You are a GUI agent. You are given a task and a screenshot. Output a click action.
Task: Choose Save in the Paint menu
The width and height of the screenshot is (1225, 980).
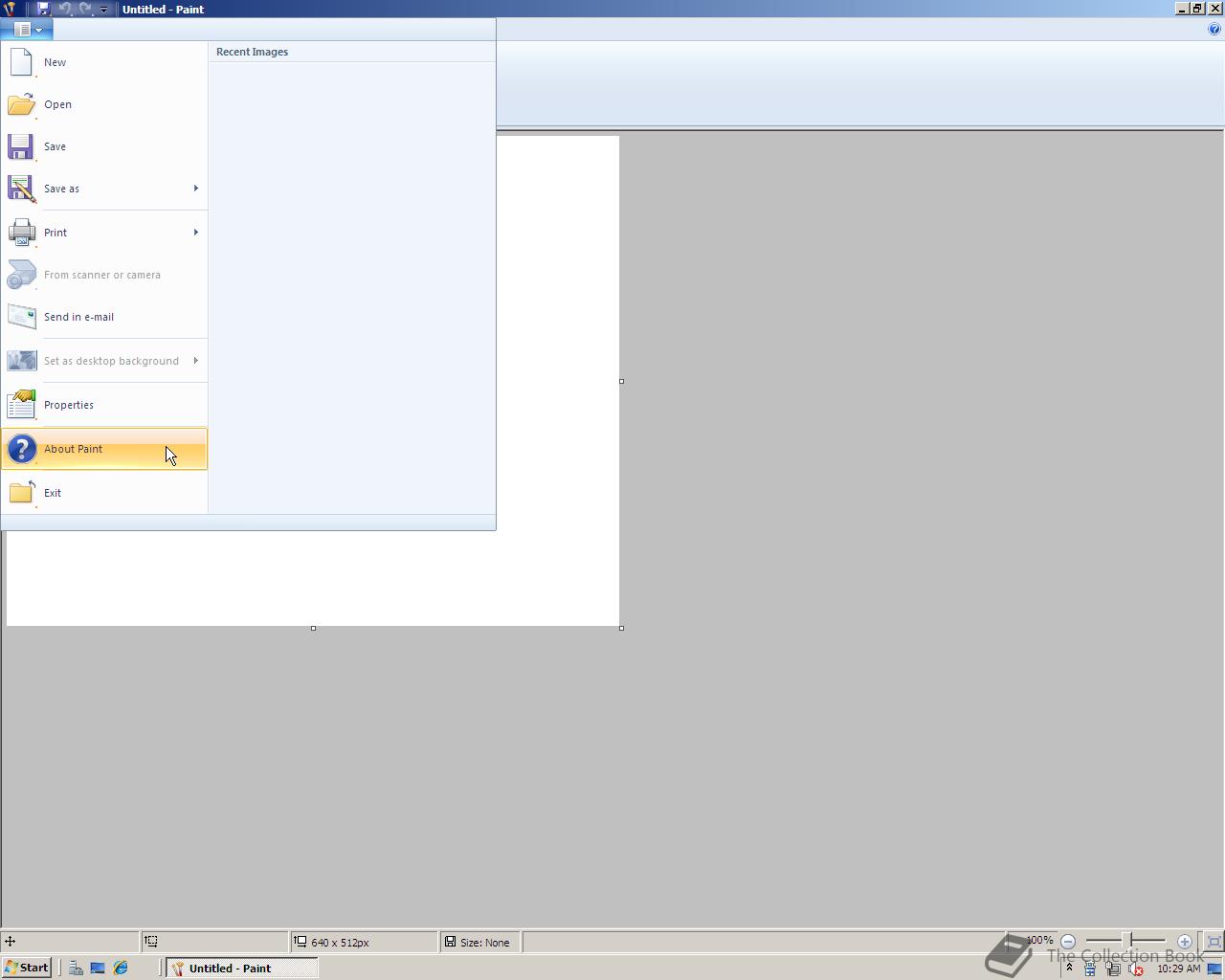[x=104, y=146]
